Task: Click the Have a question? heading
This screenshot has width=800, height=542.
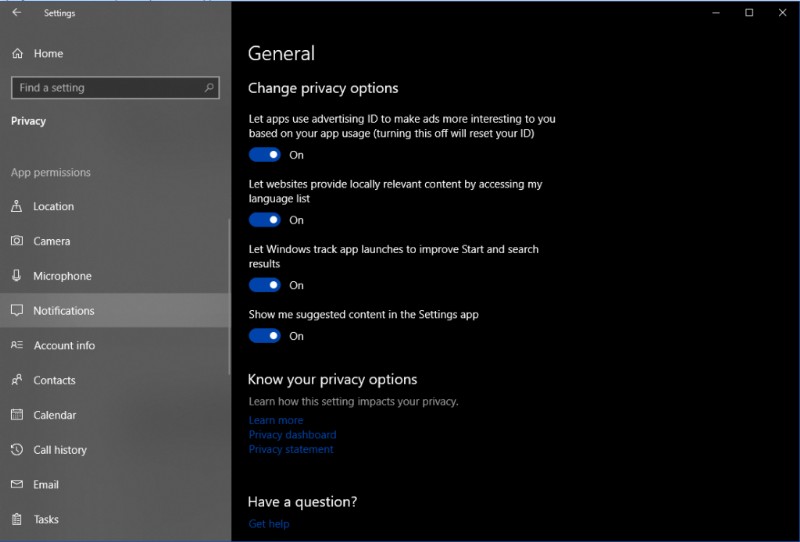Action: click(302, 502)
